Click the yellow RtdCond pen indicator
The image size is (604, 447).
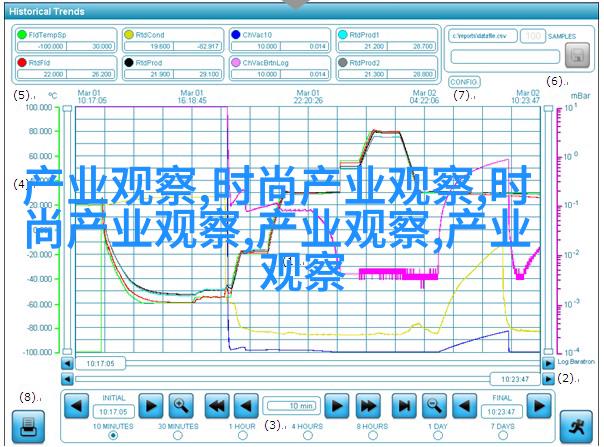129,35
